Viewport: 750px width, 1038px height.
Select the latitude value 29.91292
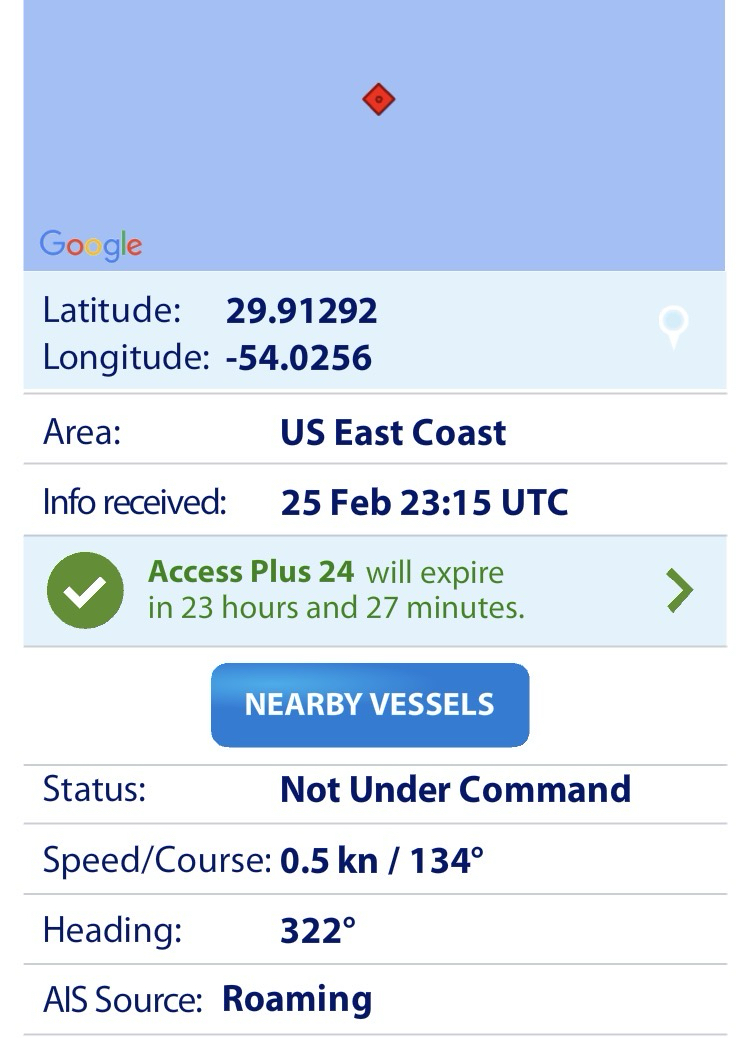301,311
